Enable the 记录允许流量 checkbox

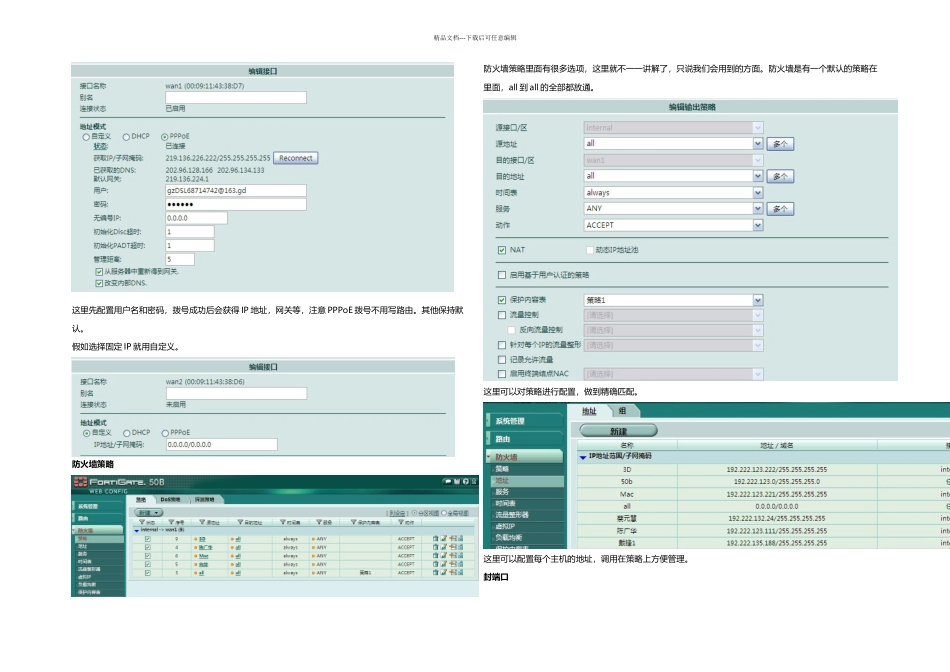502,359
